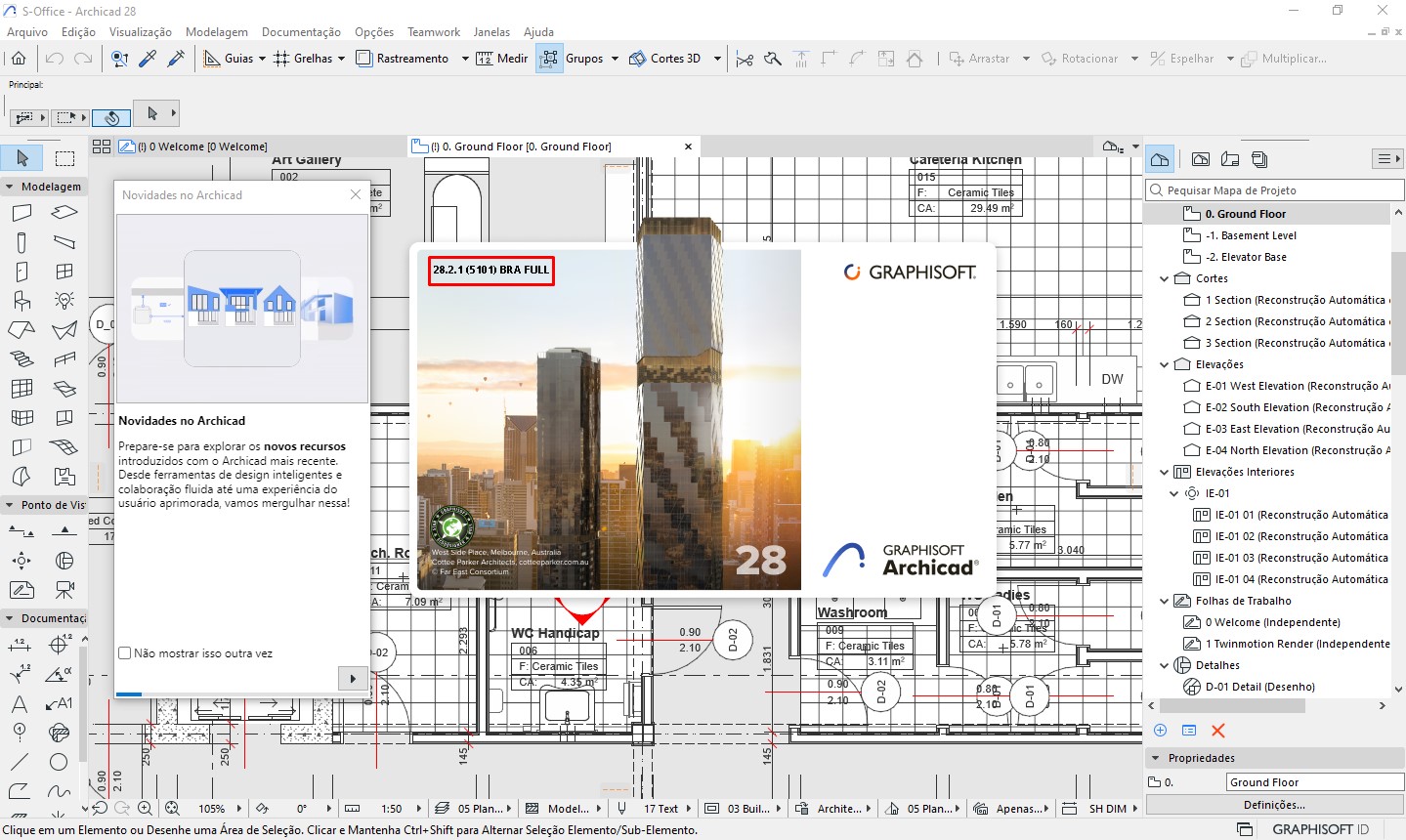Open the Arquivo menu
Viewport: 1406px width, 840px height.
point(27,32)
